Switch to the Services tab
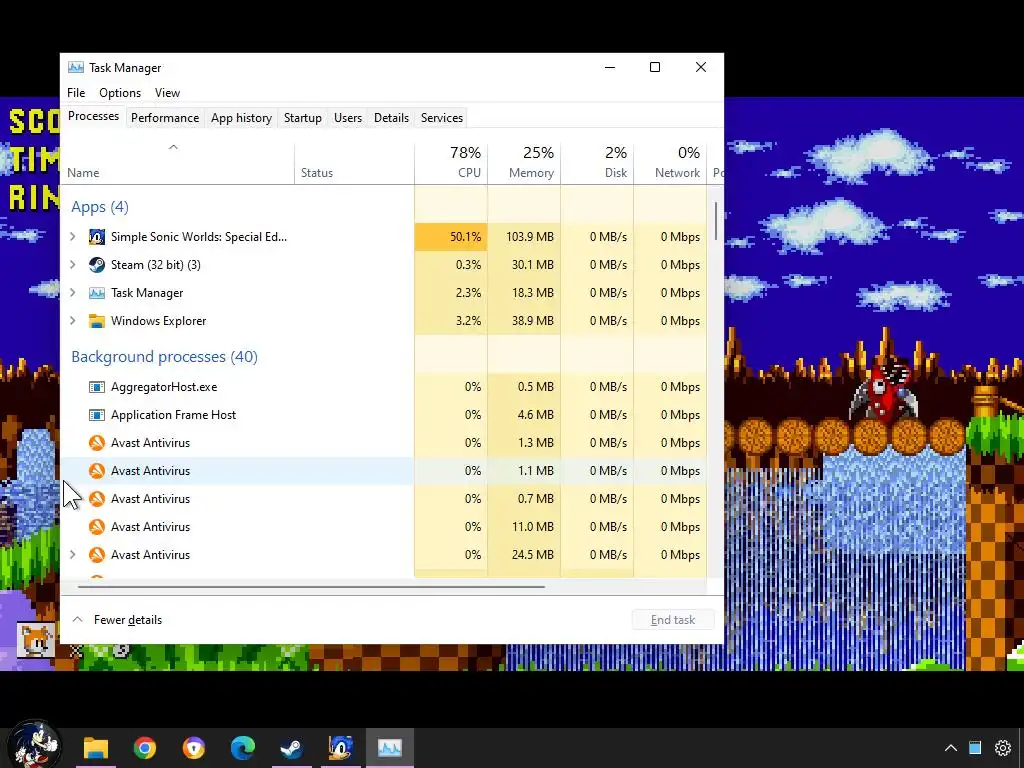The width and height of the screenshot is (1024, 768). (441, 118)
